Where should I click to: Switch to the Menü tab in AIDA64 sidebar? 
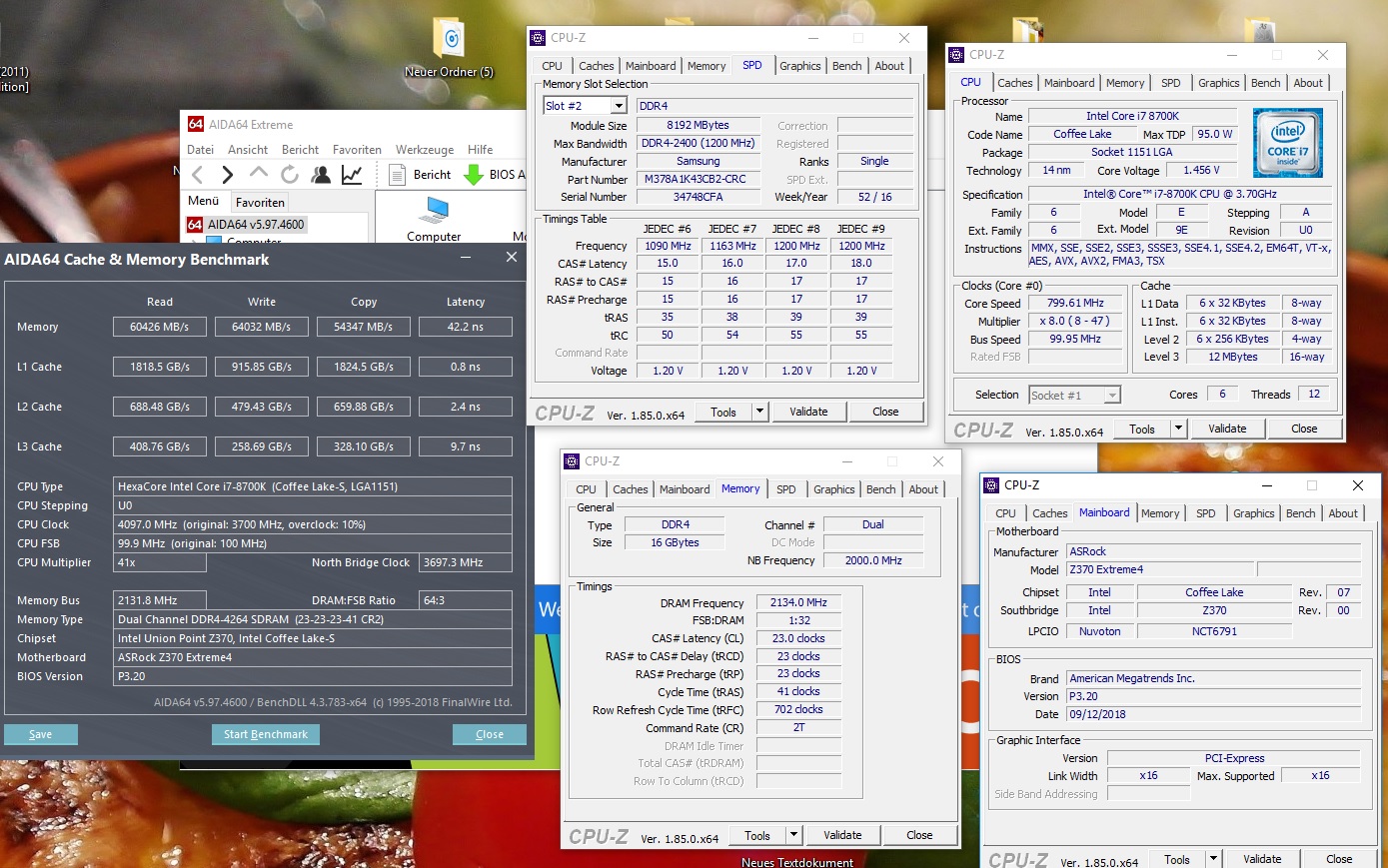click(x=204, y=201)
